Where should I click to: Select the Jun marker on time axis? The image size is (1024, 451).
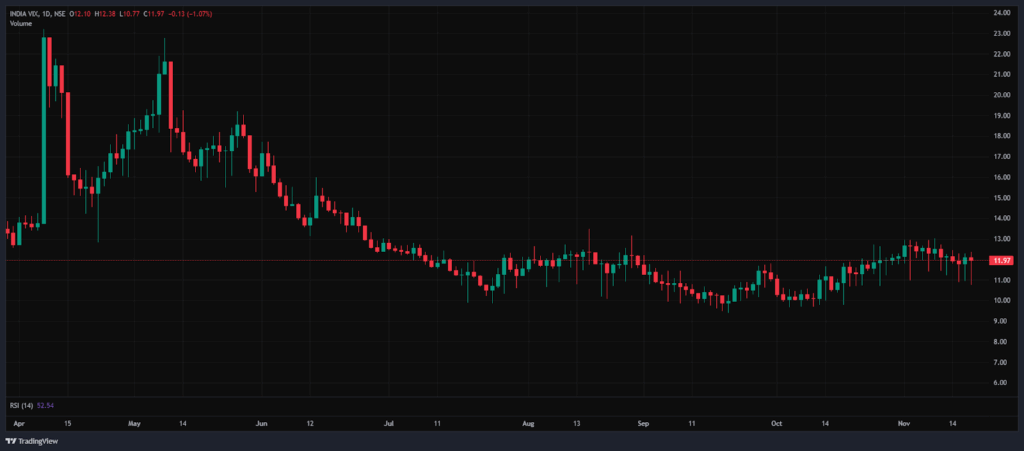pyautogui.click(x=261, y=424)
